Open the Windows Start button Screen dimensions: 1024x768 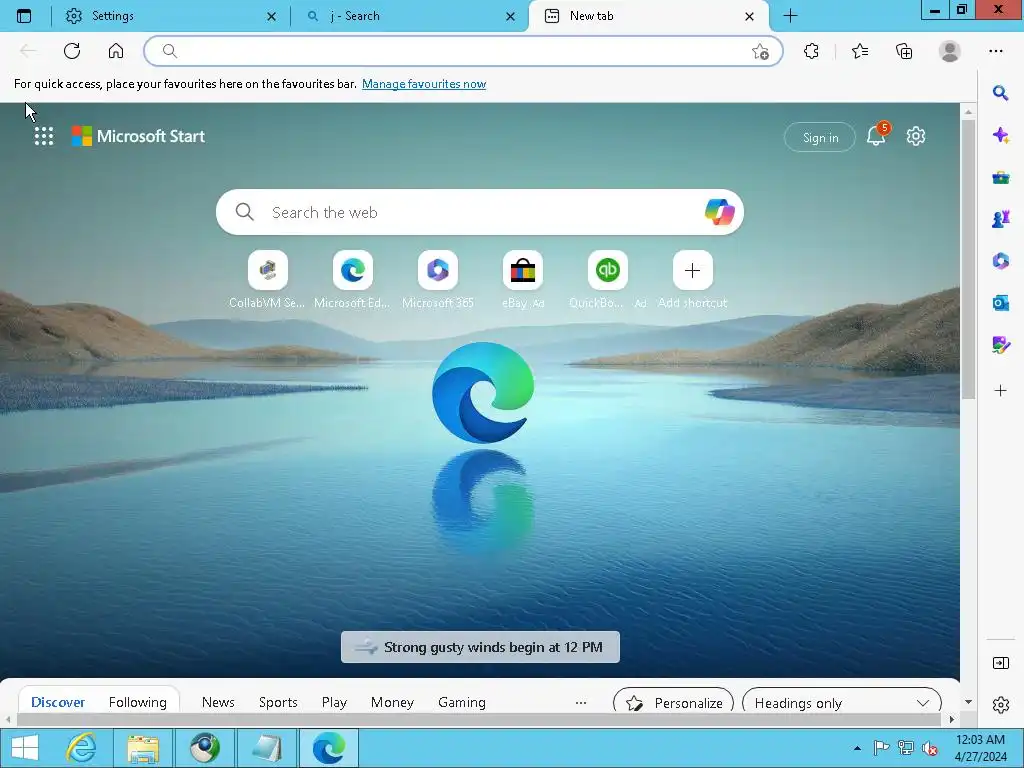25,748
